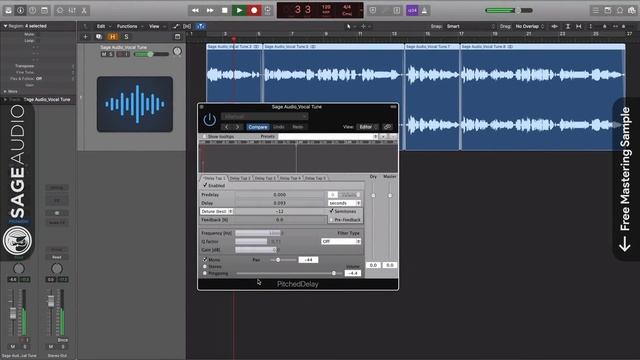Click the plugin link chain icon

387,127
